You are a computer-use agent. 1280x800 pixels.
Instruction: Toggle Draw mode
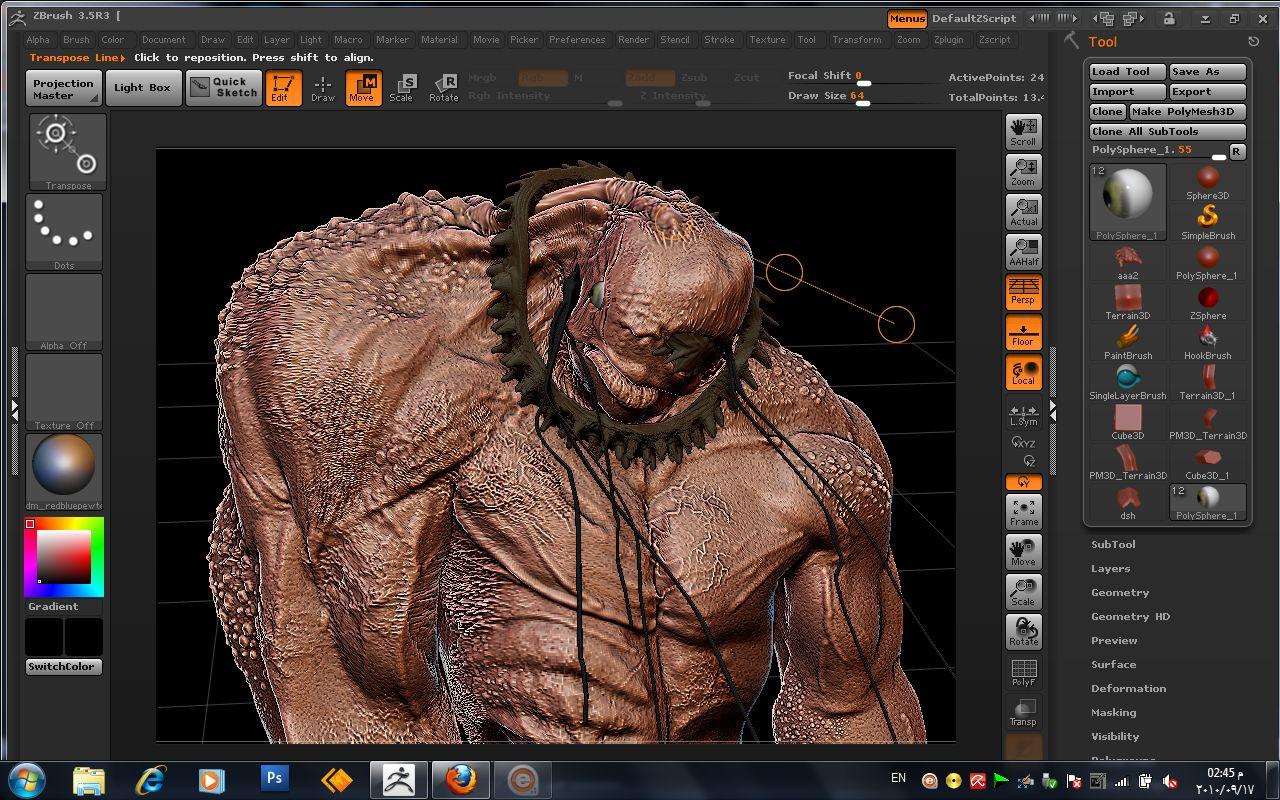[x=323, y=88]
